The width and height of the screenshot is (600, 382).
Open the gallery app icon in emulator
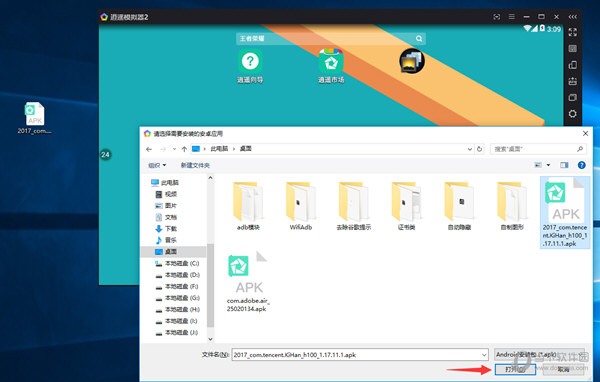(x=412, y=61)
